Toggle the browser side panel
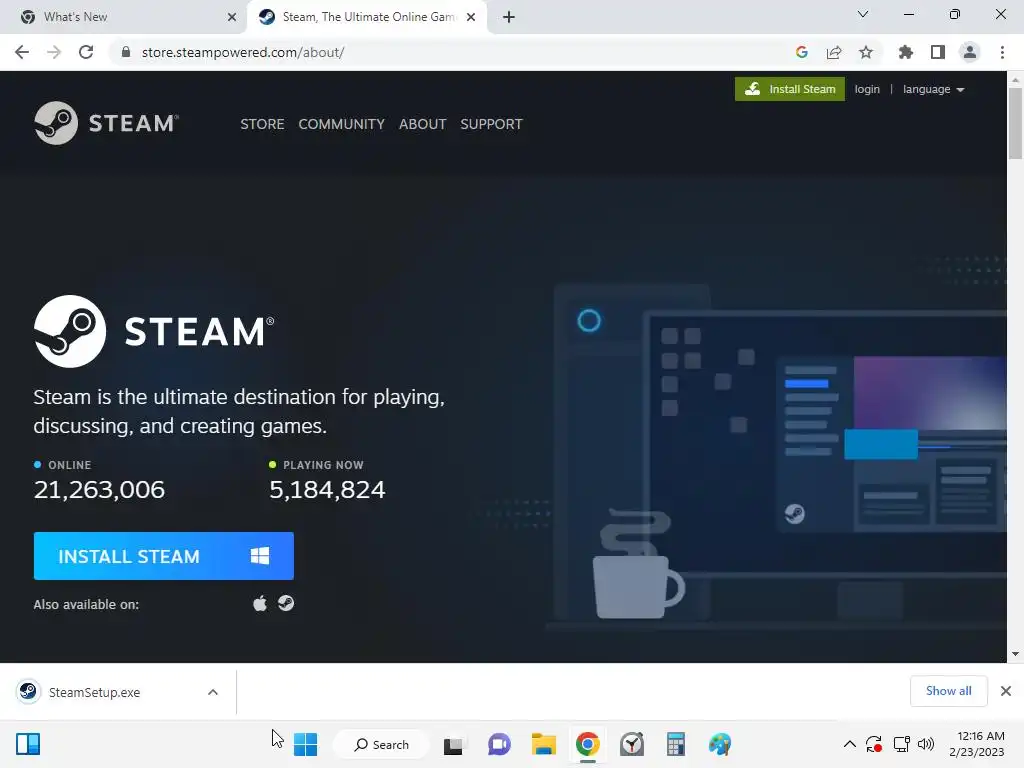 pos(938,52)
